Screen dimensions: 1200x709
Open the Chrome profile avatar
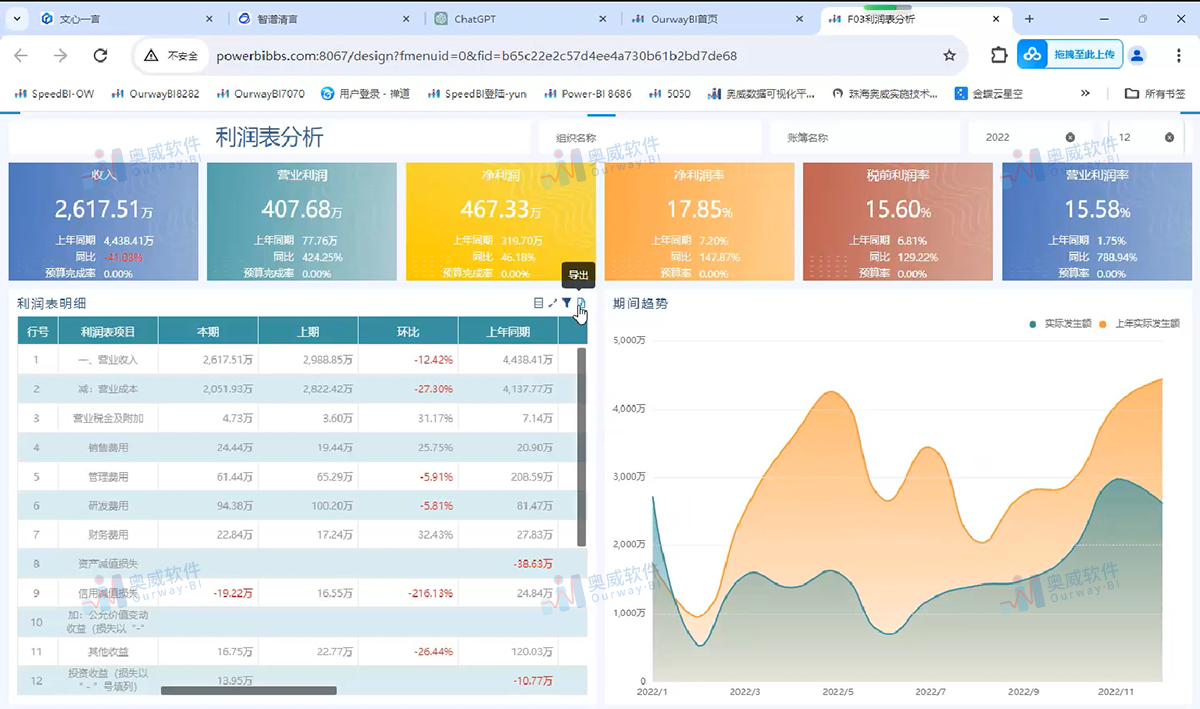point(1137,56)
